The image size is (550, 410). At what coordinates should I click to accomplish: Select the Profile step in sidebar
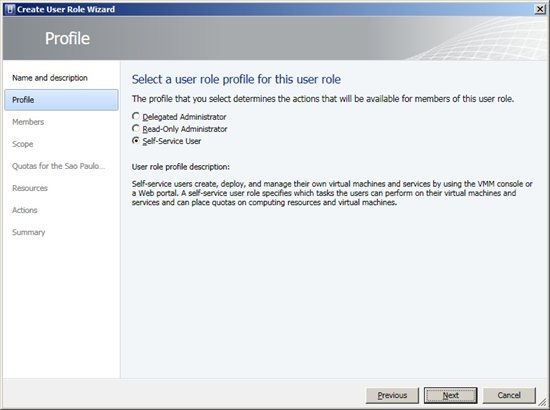coord(61,100)
